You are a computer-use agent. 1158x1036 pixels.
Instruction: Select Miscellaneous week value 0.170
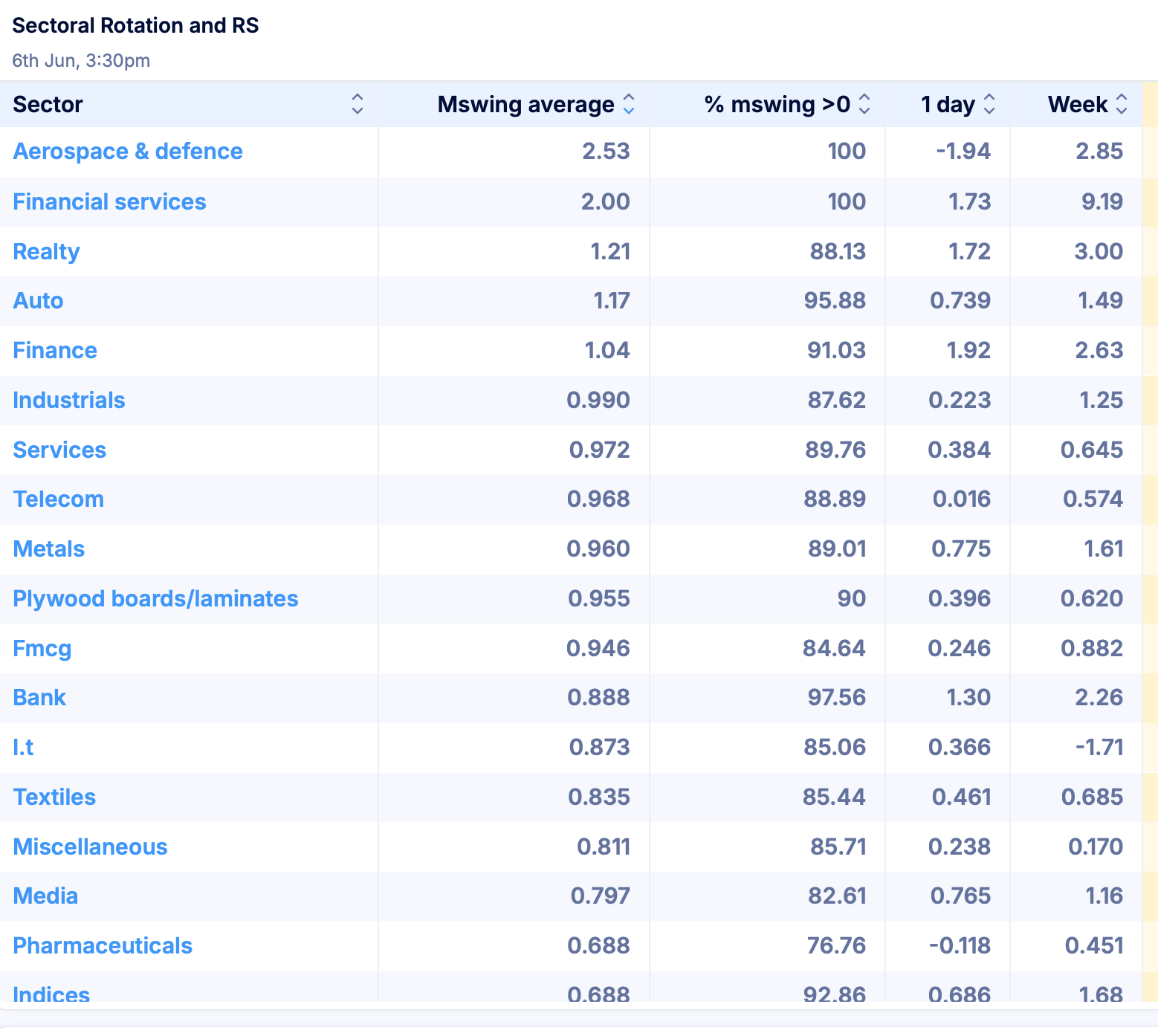click(1096, 847)
